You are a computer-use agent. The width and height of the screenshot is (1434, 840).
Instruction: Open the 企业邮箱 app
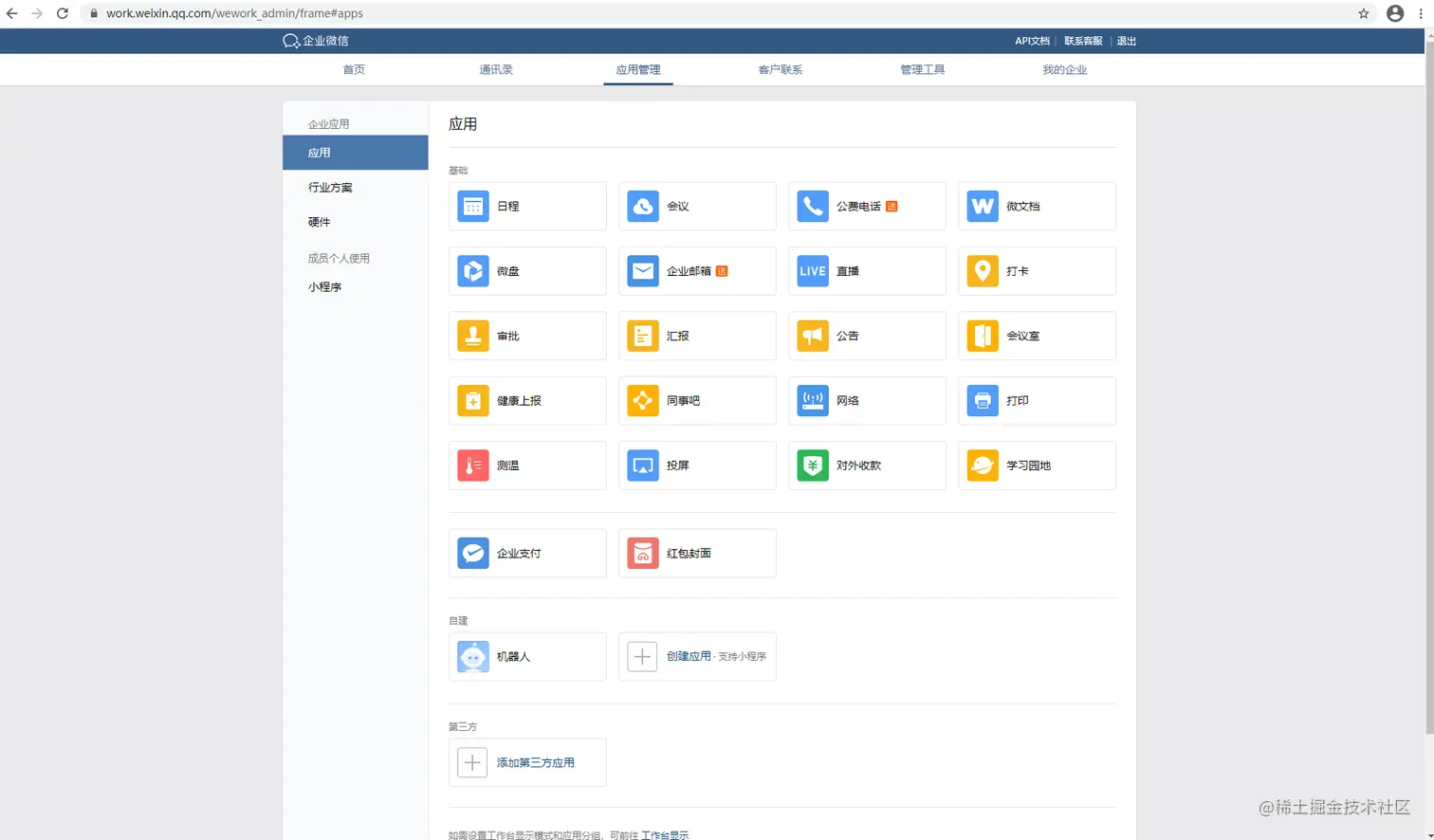[x=690, y=271]
